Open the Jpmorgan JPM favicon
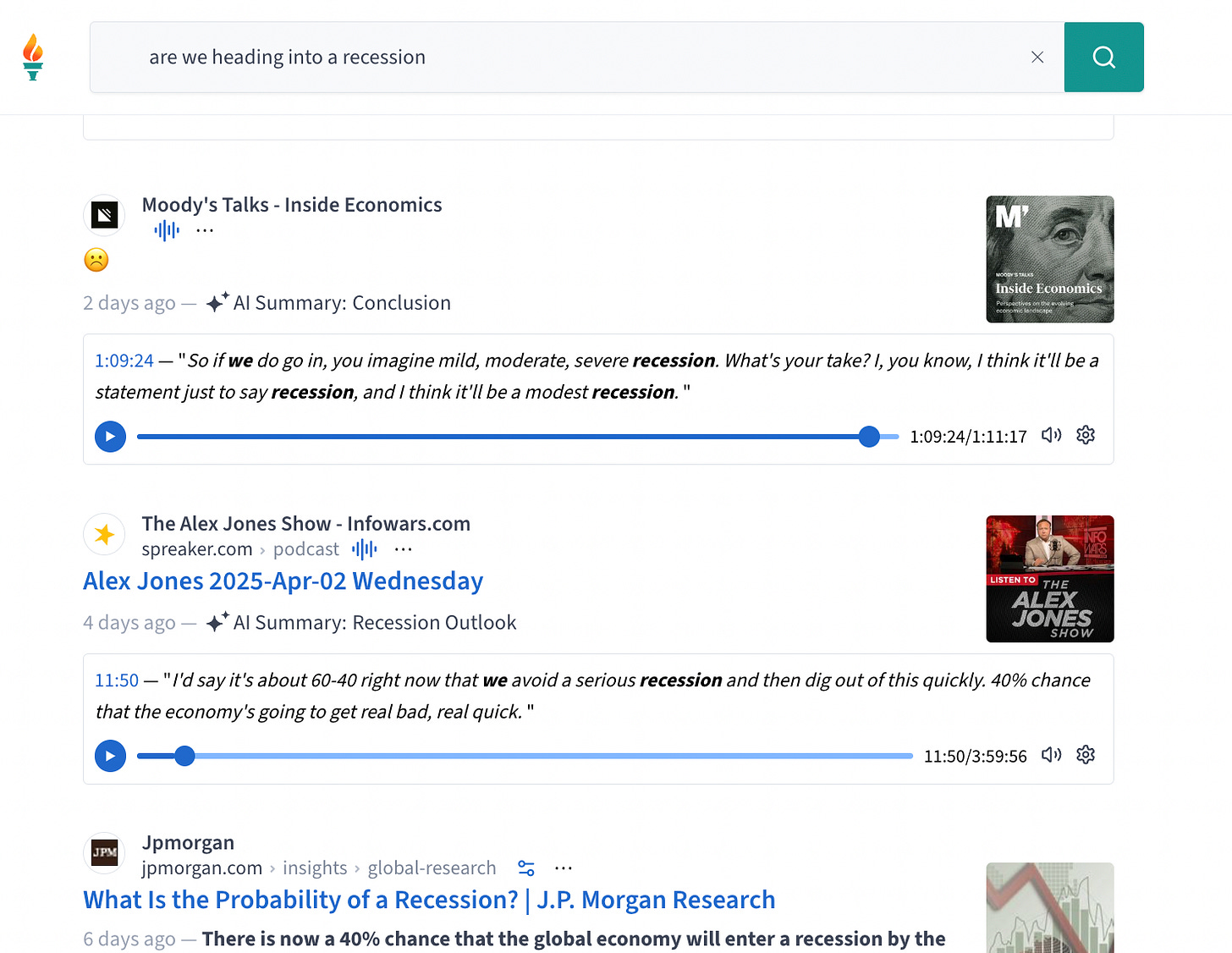The image size is (1232, 953). 104,852
